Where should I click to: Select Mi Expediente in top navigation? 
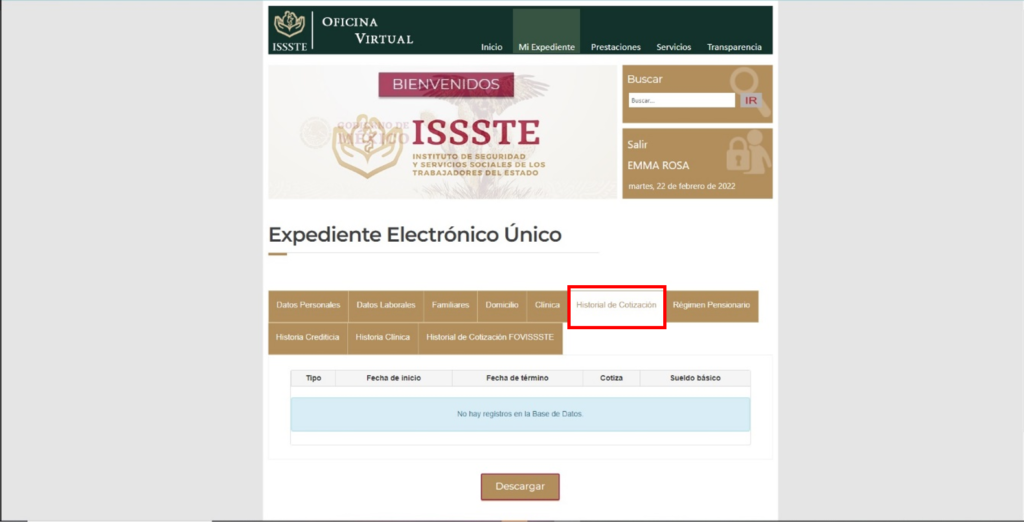click(x=546, y=47)
